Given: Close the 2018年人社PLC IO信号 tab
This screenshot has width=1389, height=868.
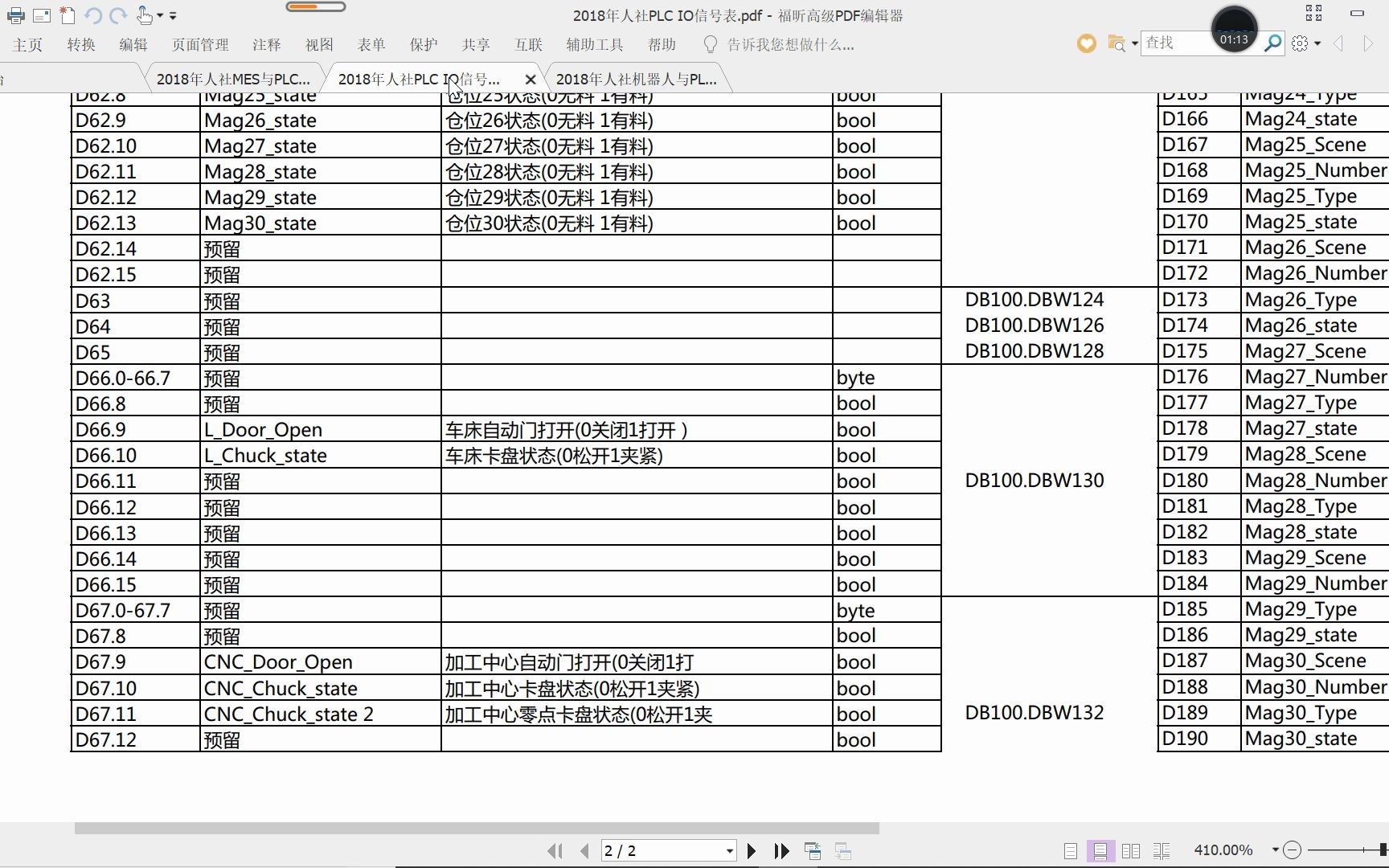Looking at the screenshot, I should (x=530, y=79).
